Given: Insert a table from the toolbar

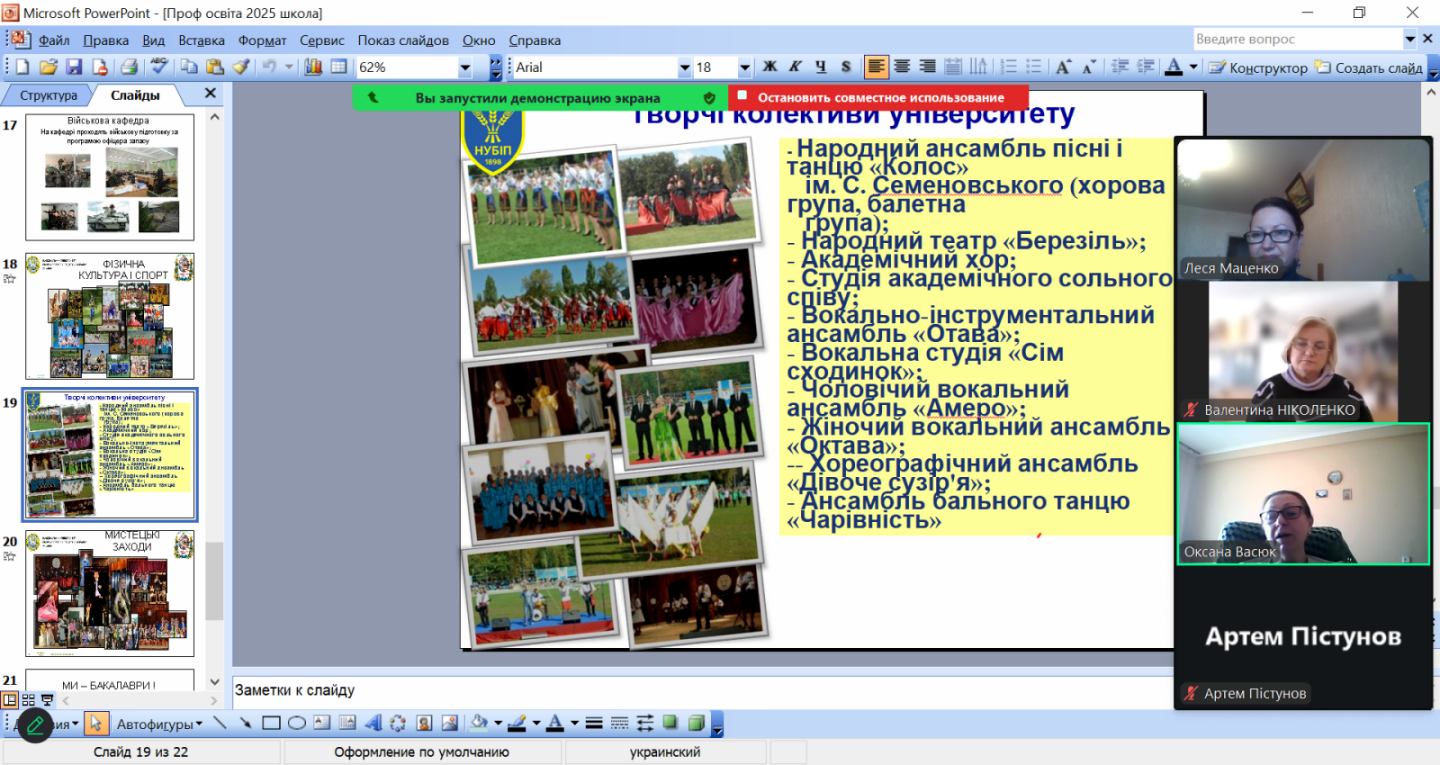Looking at the screenshot, I should pyautogui.click(x=339, y=67).
